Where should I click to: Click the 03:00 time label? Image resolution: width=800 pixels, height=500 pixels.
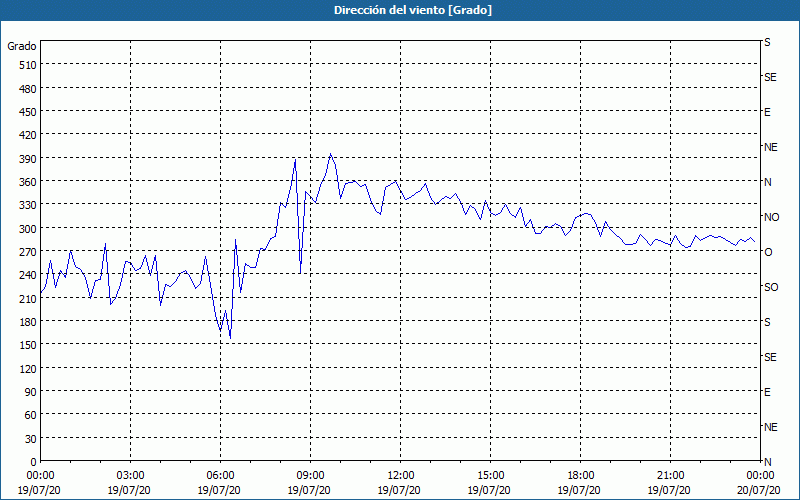(130, 476)
